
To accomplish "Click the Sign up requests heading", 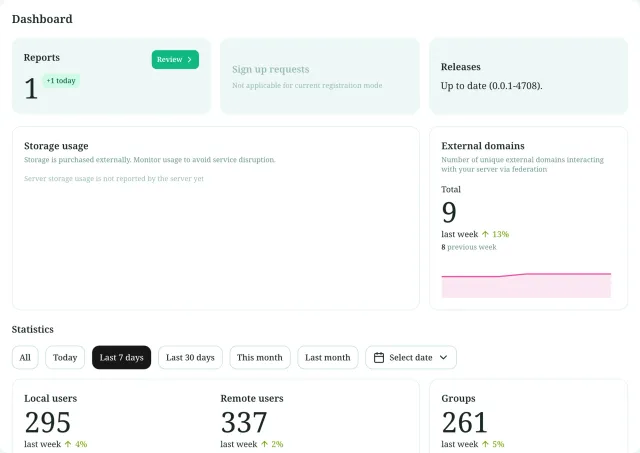I will coord(271,69).
